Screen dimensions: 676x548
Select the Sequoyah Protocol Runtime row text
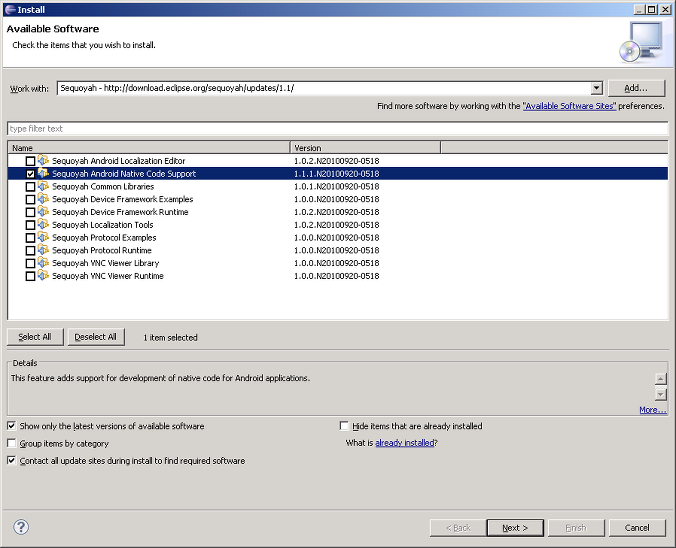(x=102, y=251)
